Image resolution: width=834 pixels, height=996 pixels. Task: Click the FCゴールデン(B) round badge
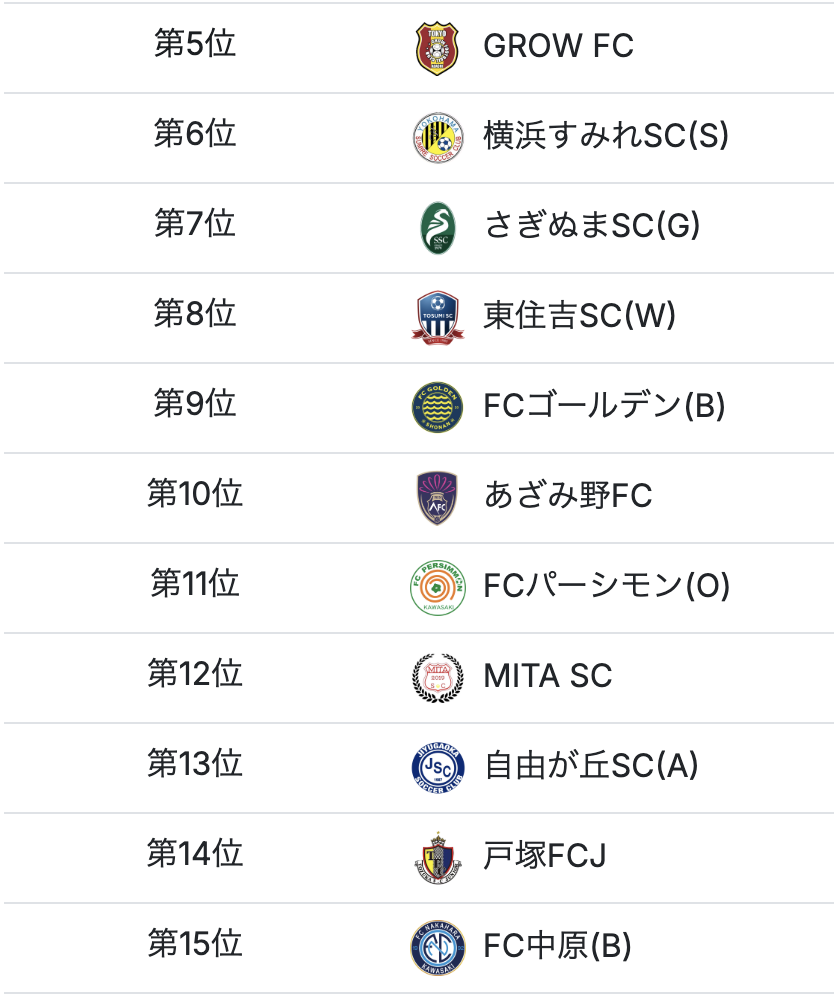tap(437, 408)
